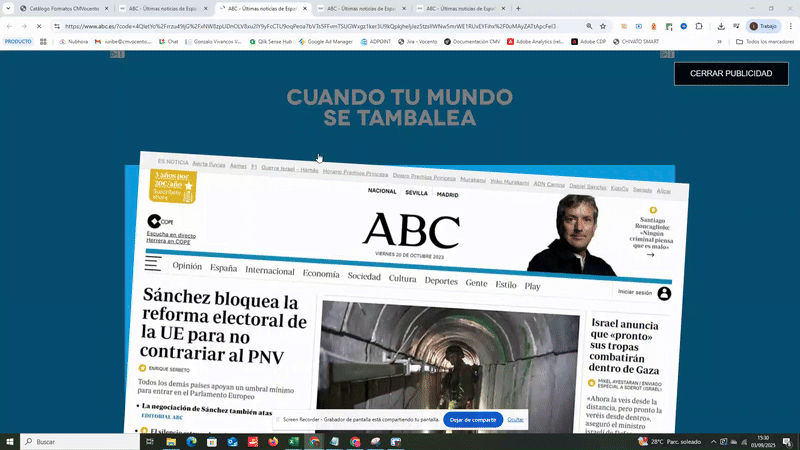The height and width of the screenshot is (450, 800).
Task: Open Adobe Analytics bookmark
Action: (x=535, y=41)
